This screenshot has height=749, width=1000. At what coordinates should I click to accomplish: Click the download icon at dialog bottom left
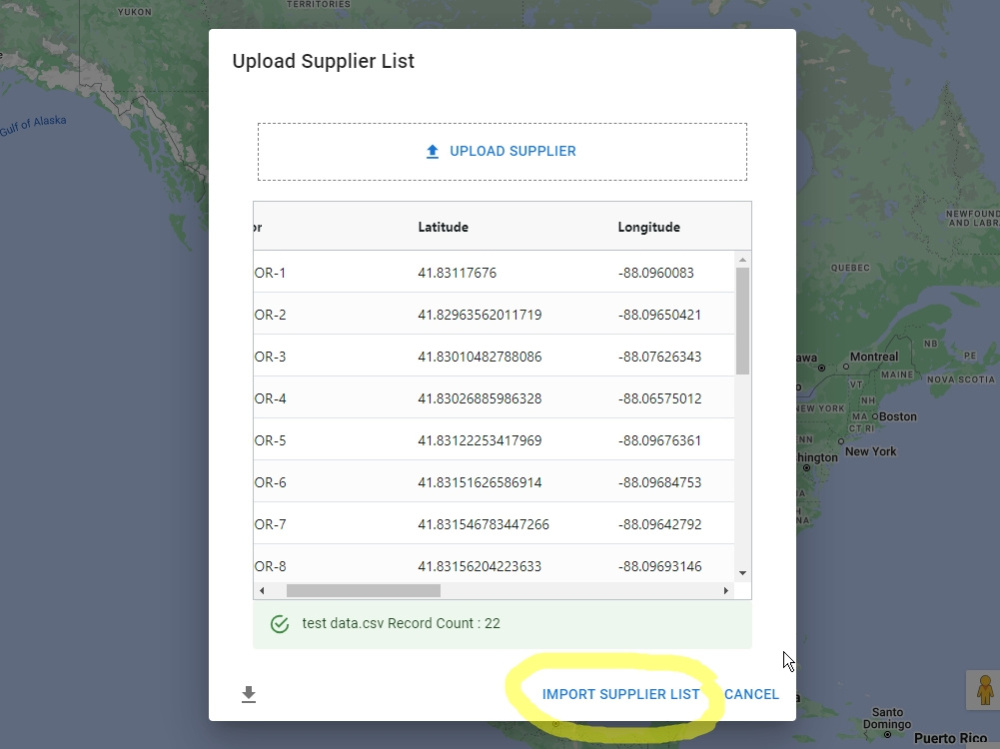coord(249,693)
